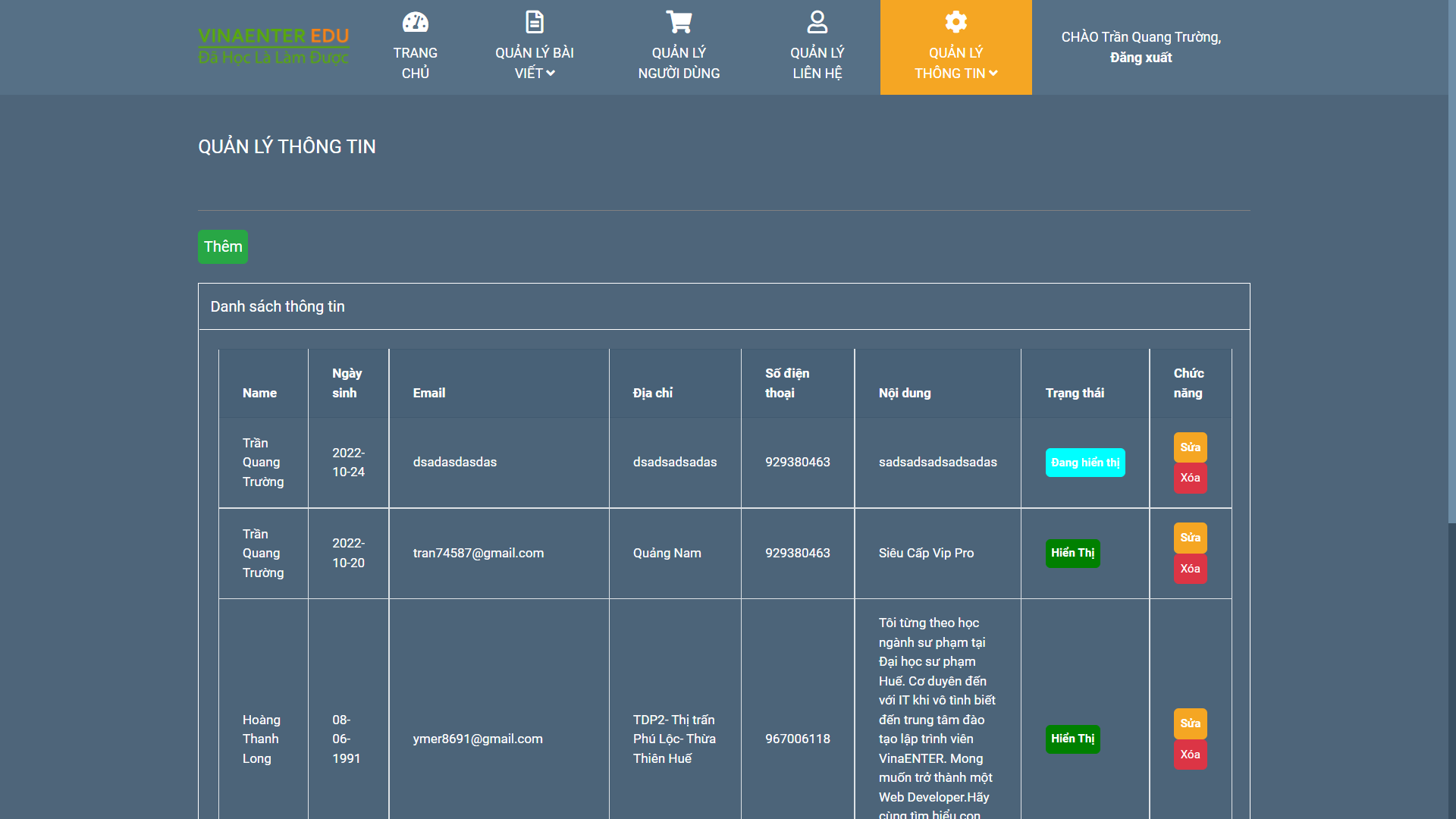Navigate to Quản Lý Người Dùng
Screen dimensions: 1456x819
click(x=679, y=63)
